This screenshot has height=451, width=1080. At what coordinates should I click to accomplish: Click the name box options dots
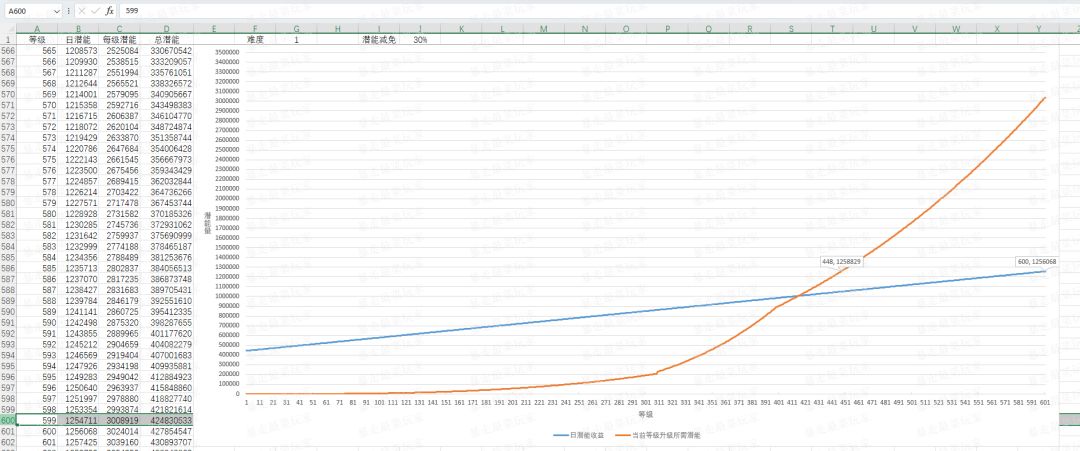(x=68, y=11)
